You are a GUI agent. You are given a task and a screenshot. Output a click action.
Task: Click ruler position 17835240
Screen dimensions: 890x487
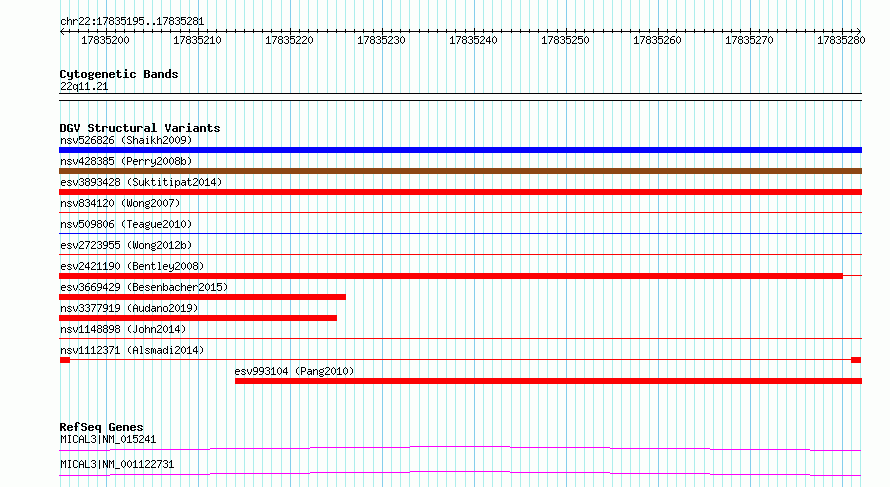473,40
